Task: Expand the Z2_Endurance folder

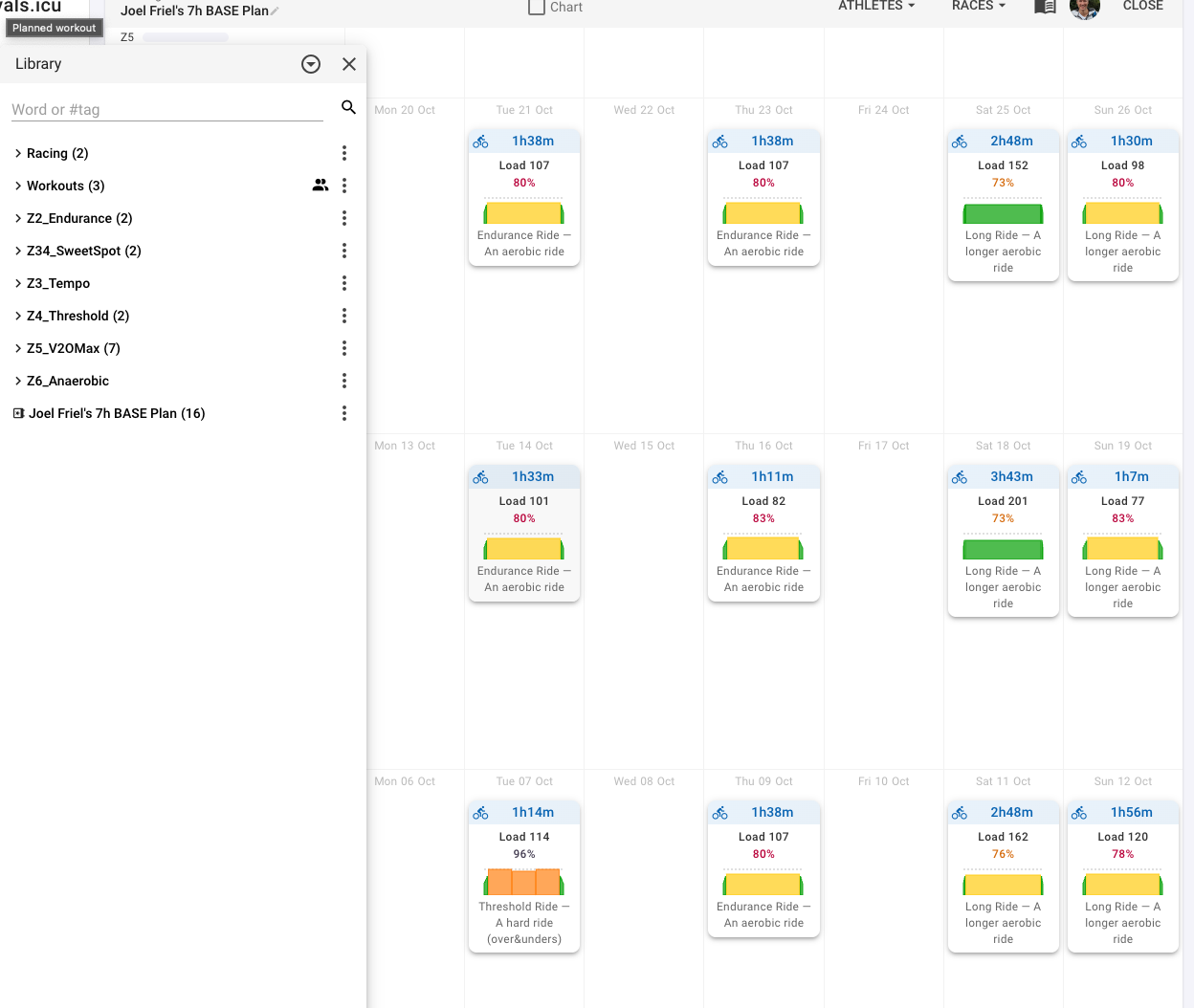Action: [x=18, y=218]
